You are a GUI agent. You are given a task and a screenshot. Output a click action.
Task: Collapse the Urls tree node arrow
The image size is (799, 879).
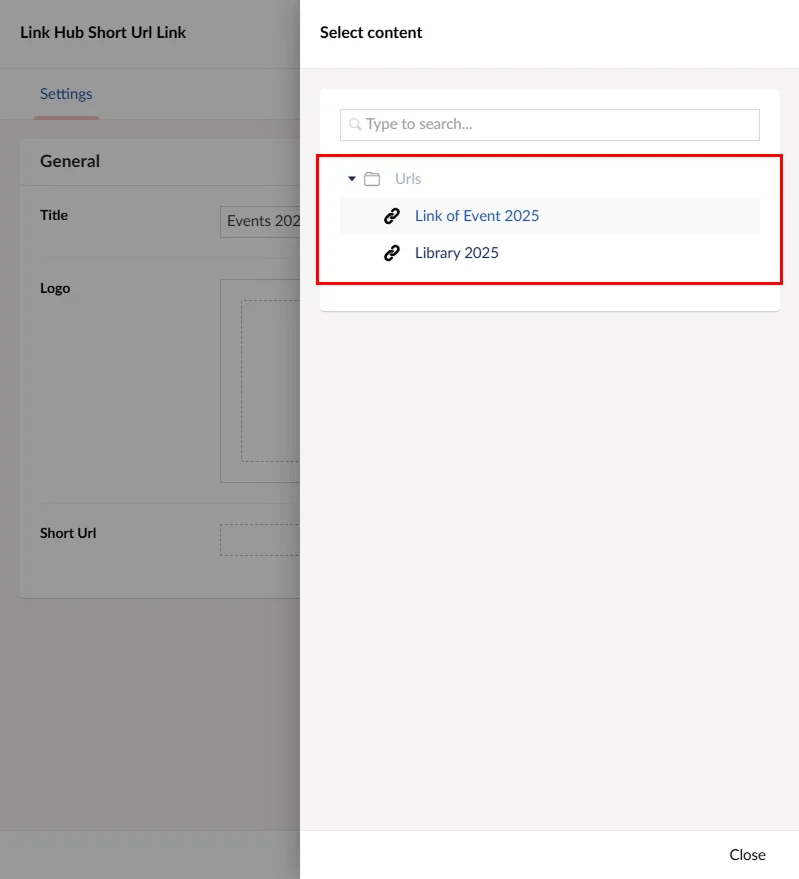point(352,179)
